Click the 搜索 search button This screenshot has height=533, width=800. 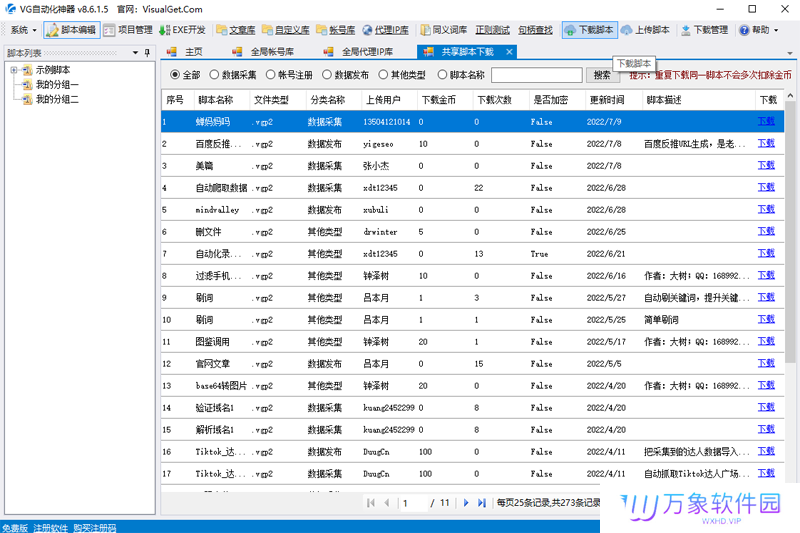click(602, 75)
